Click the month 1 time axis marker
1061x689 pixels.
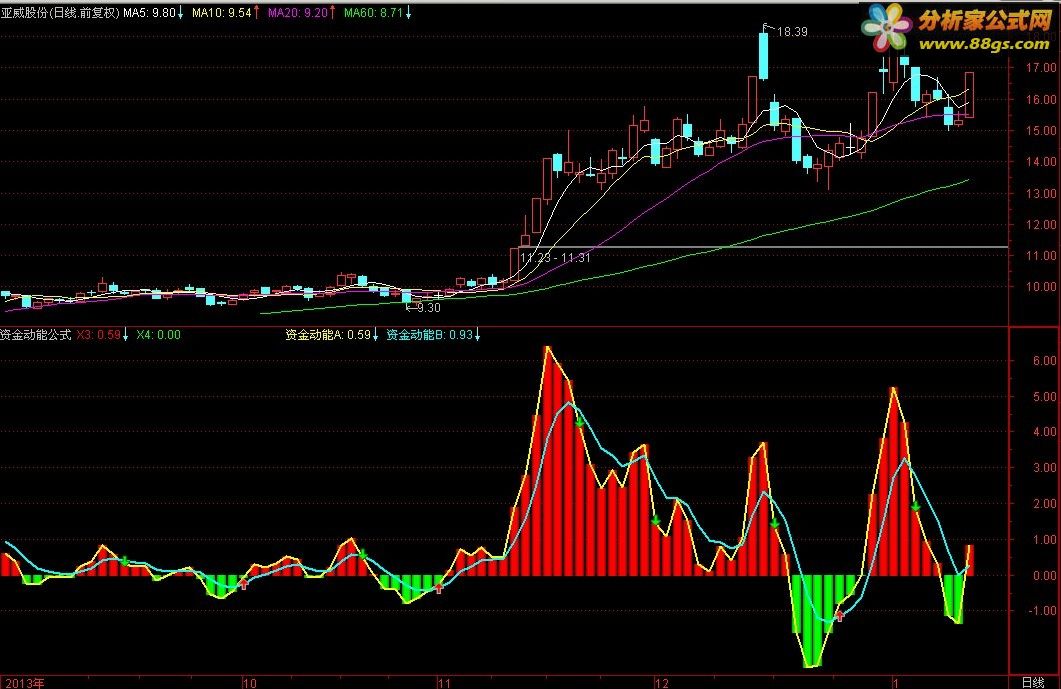coord(895,683)
